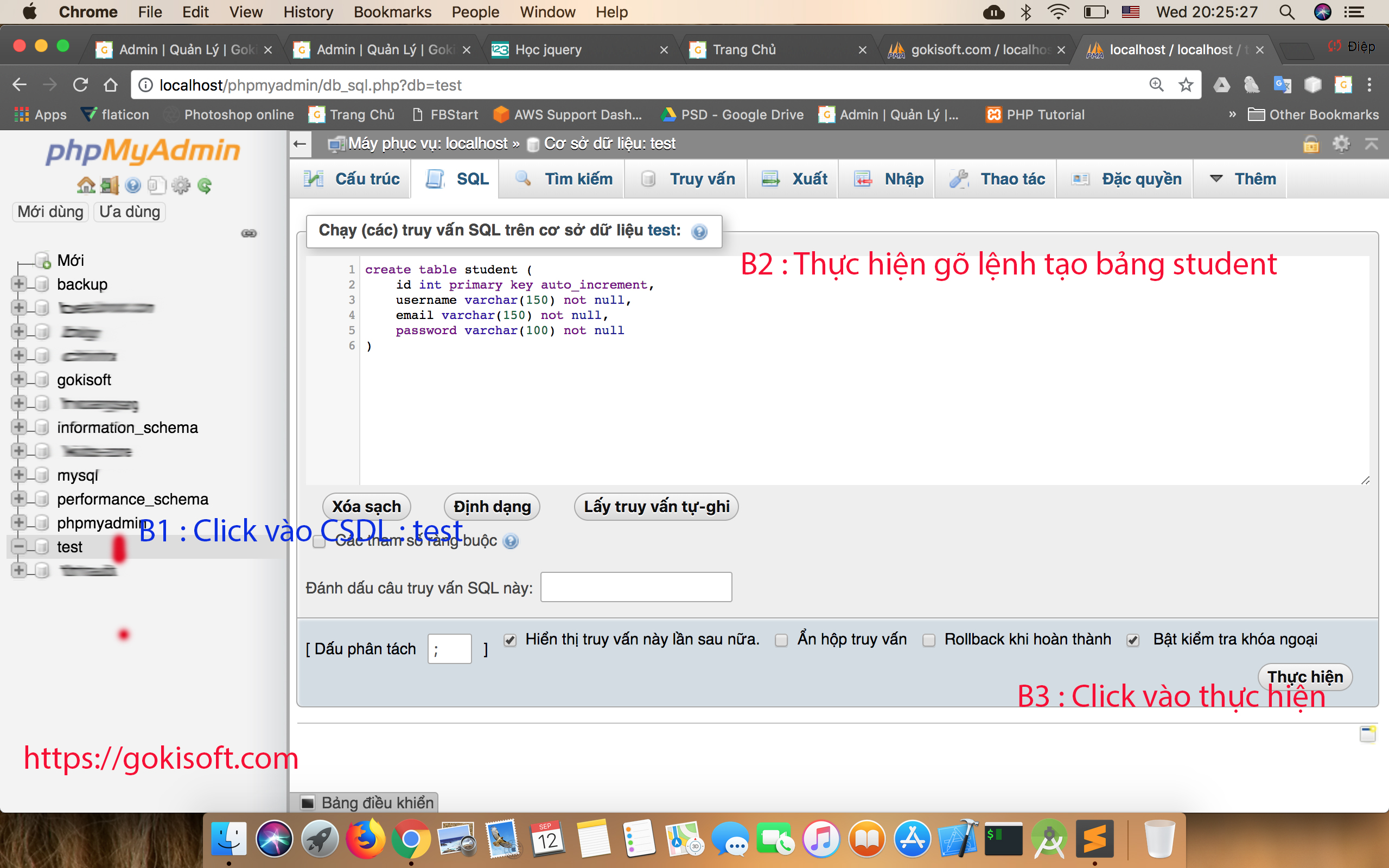Image resolution: width=1389 pixels, height=868 pixels.
Task: Expand the gokisoft database tree node
Action: (18, 379)
